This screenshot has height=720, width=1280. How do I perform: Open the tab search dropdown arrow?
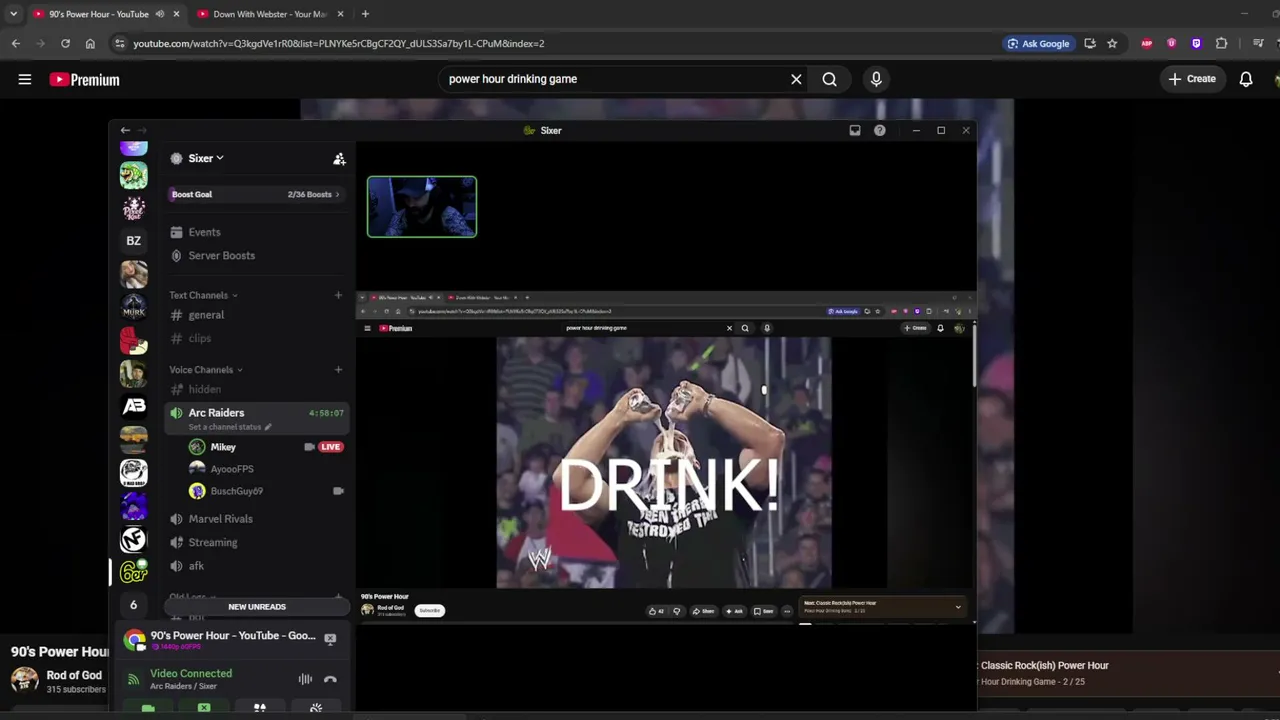[x=13, y=14]
